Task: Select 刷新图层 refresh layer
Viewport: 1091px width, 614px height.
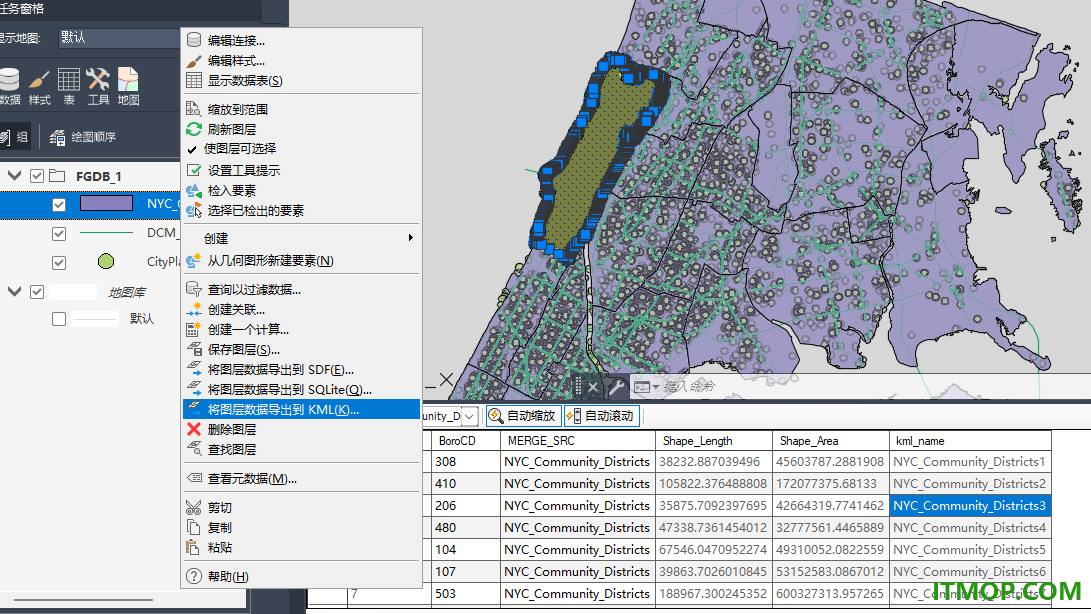Action: (x=301, y=129)
